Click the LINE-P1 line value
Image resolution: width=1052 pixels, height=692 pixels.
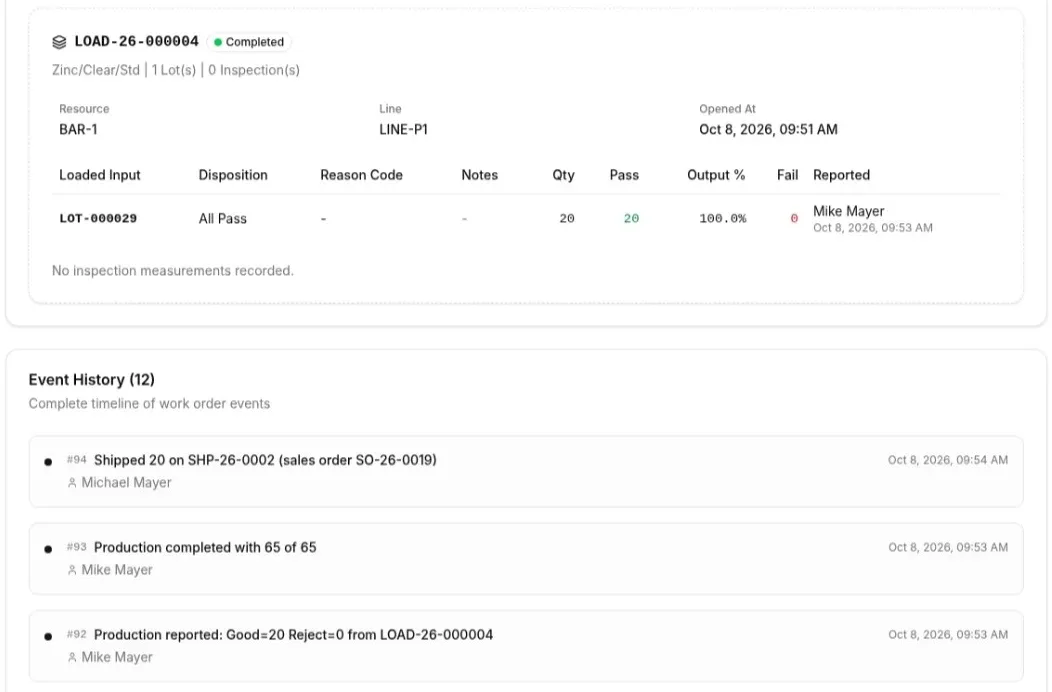(x=403, y=129)
